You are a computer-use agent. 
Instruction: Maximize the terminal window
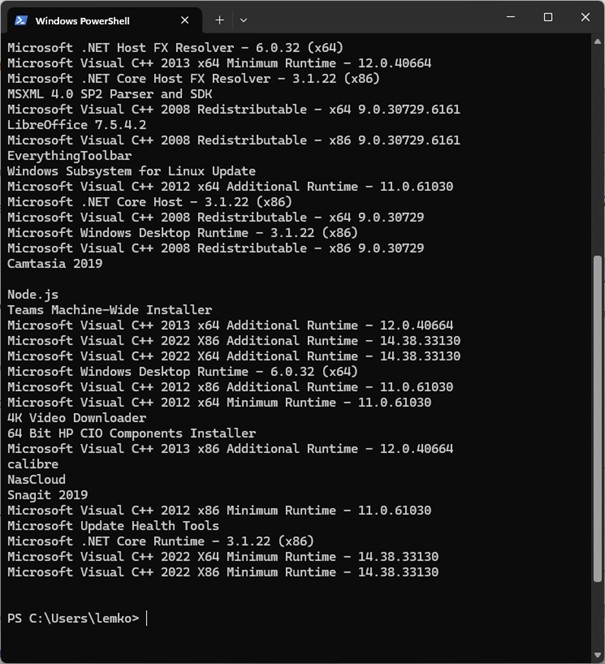548,18
